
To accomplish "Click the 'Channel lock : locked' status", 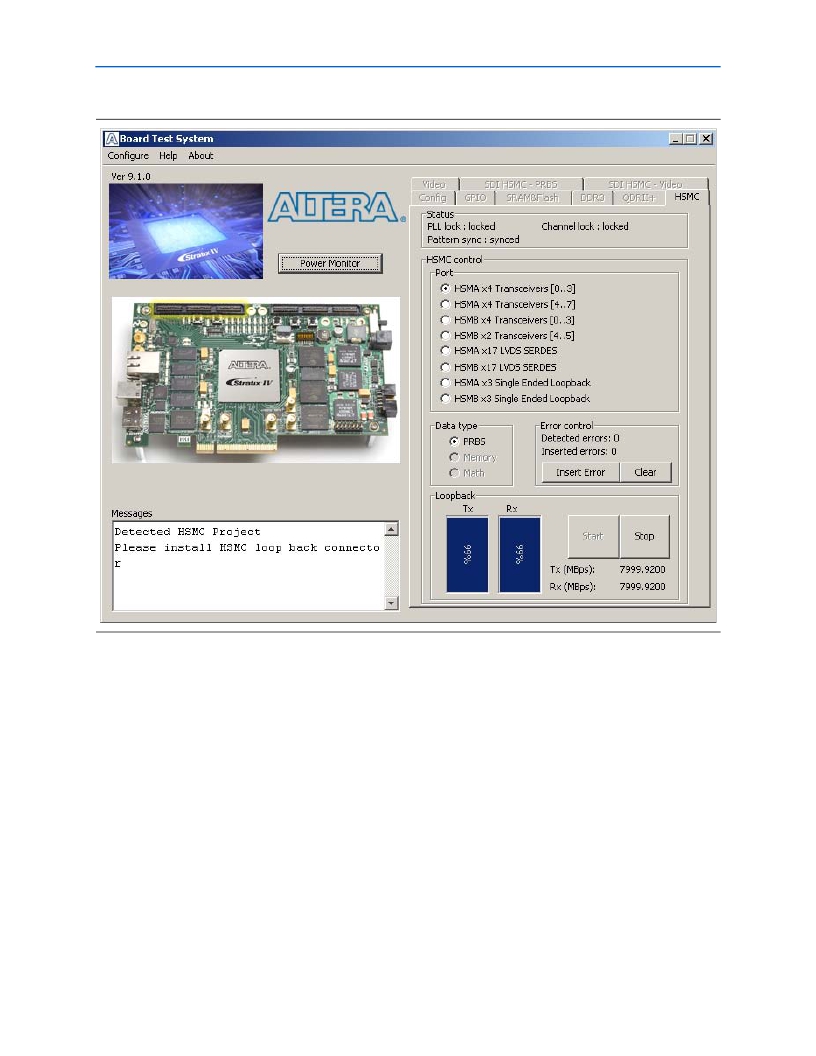I will click(585, 226).
